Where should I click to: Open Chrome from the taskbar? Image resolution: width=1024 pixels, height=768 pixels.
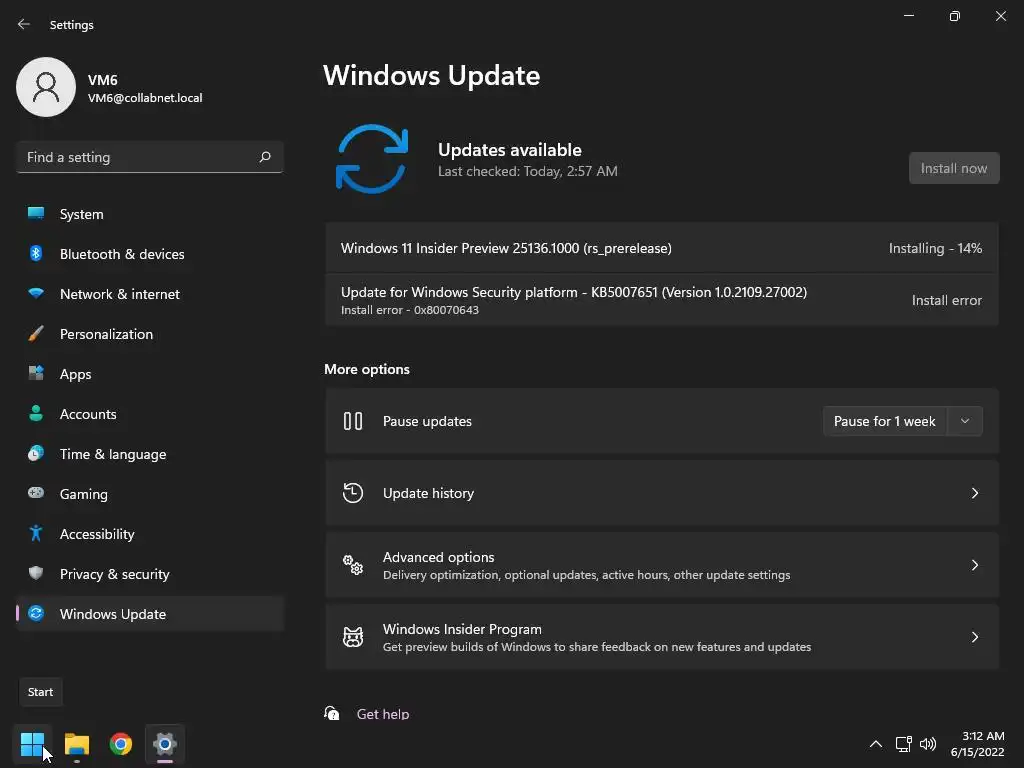coord(121,744)
